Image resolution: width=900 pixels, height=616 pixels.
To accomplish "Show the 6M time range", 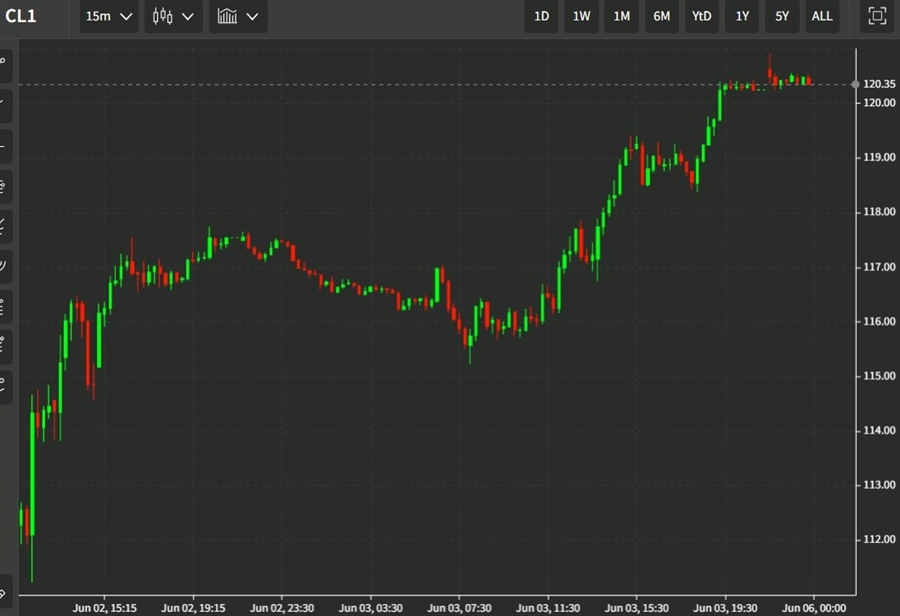I will point(661,16).
